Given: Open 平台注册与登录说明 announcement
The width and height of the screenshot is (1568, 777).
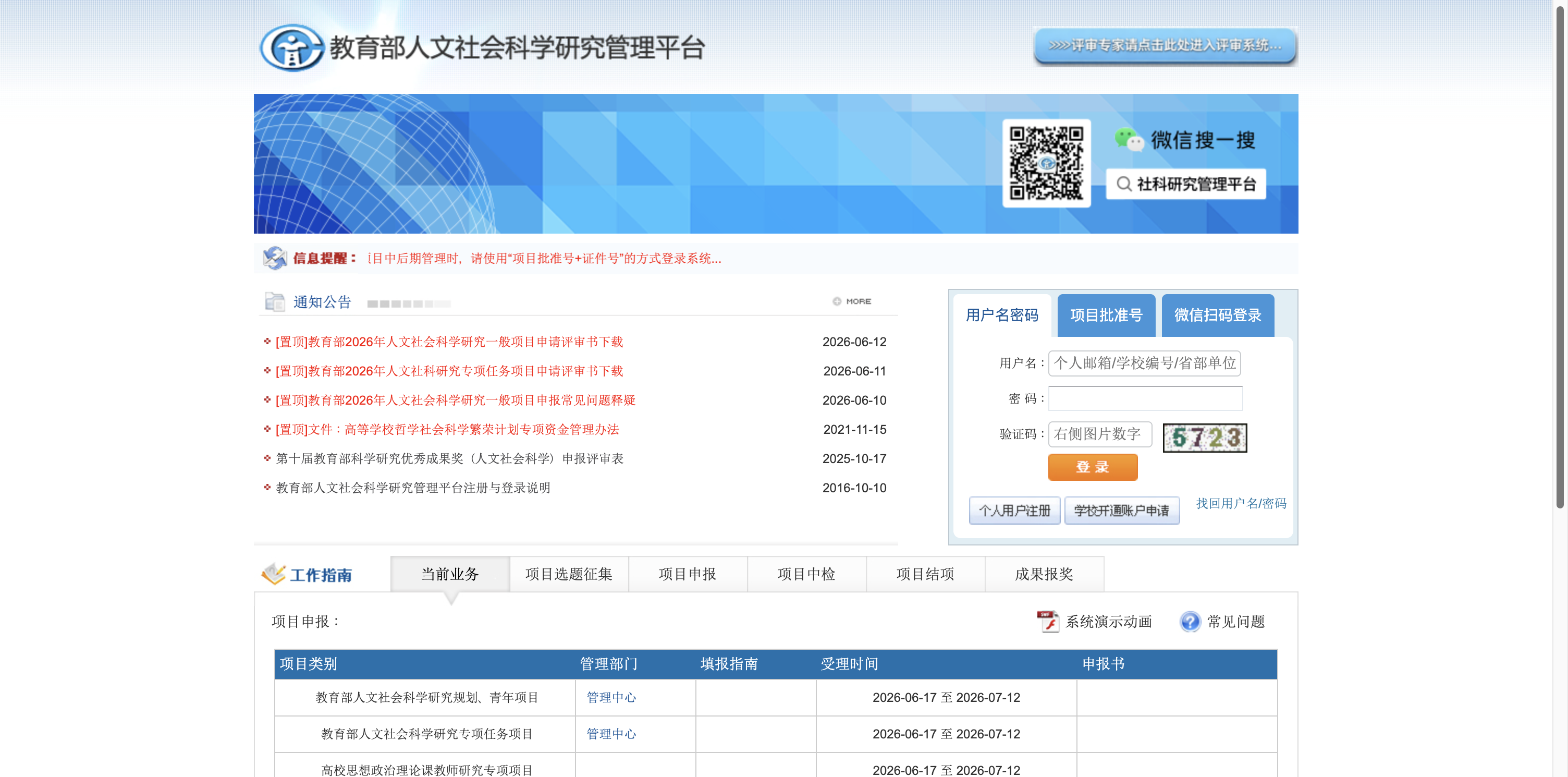Looking at the screenshot, I should (x=413, y=489).
